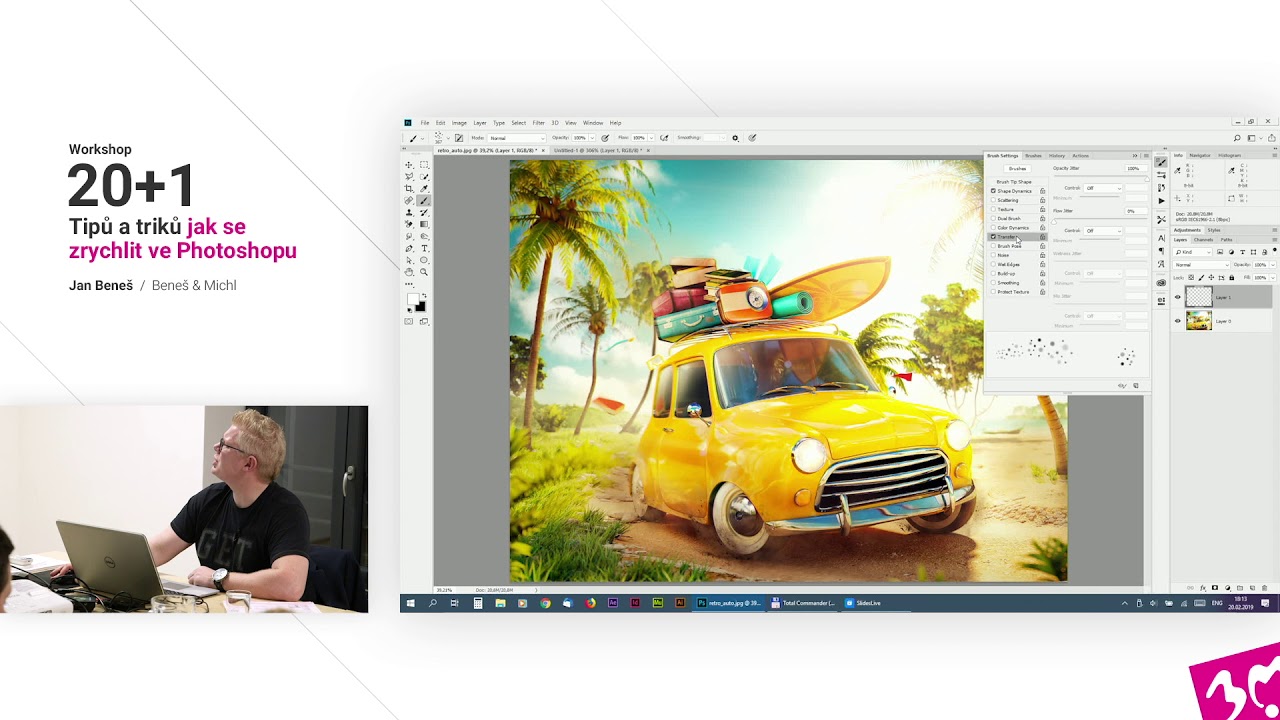Click the Flow Jitter slider handle
Image resolution: width=1280 pixels, height=720 pixels.
[1054, 222]
